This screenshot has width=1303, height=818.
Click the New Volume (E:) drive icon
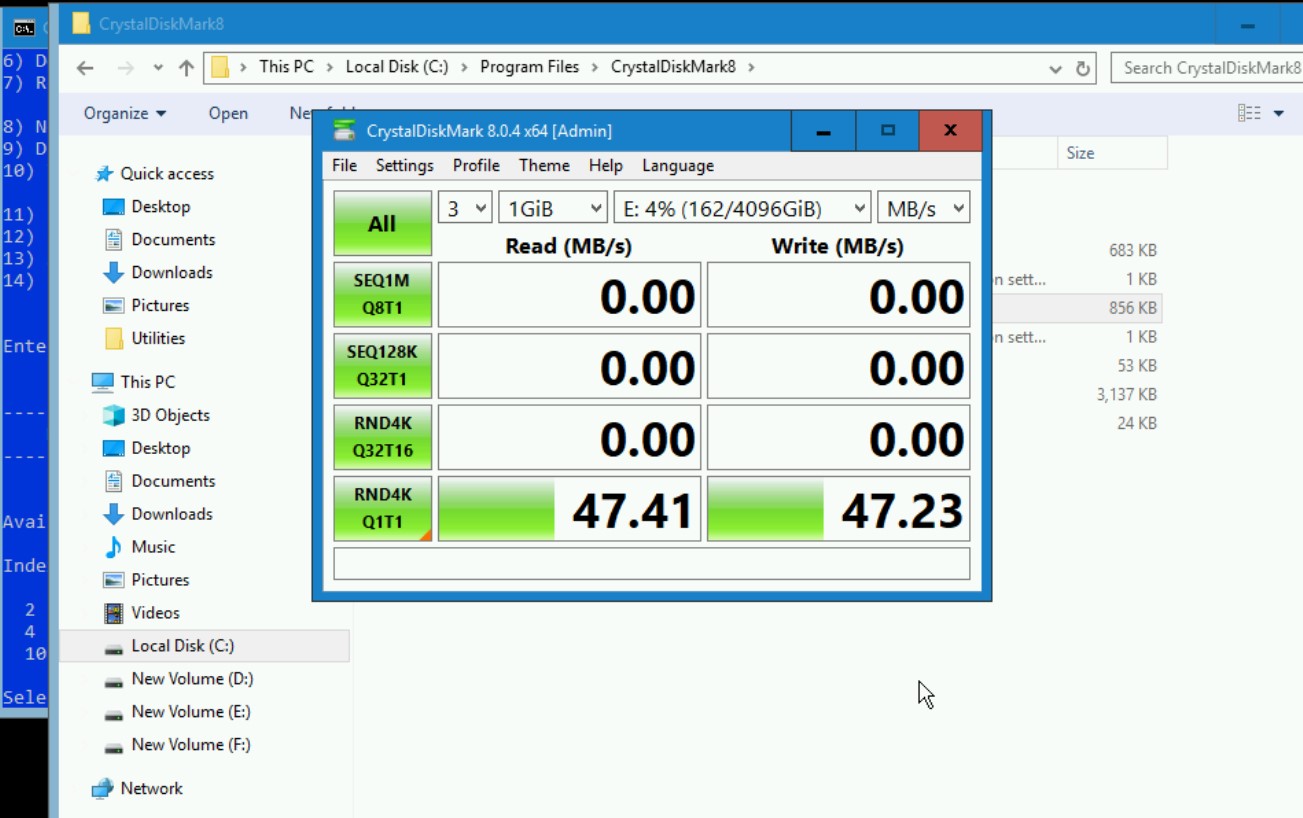coord(114,713)
